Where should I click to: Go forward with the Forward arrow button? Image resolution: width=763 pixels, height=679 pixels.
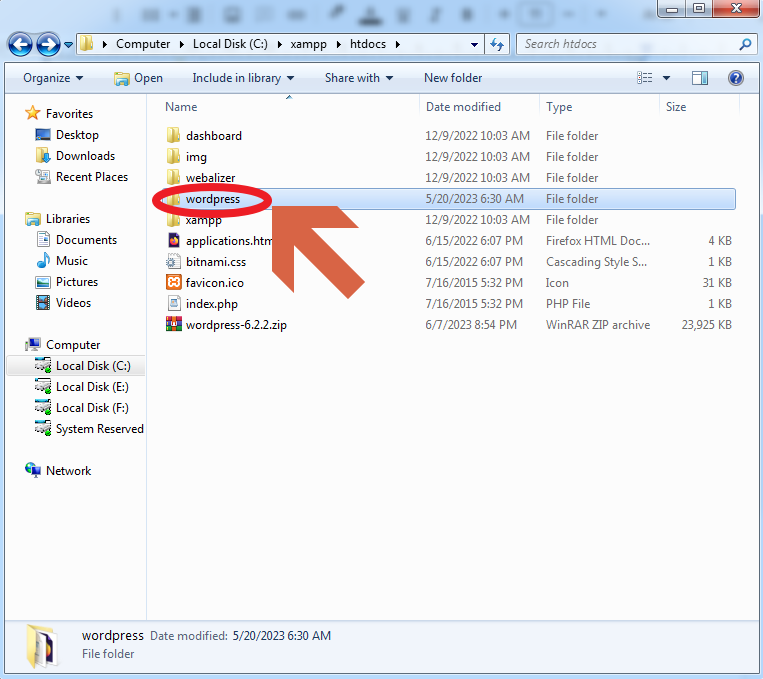click(48, 45)
